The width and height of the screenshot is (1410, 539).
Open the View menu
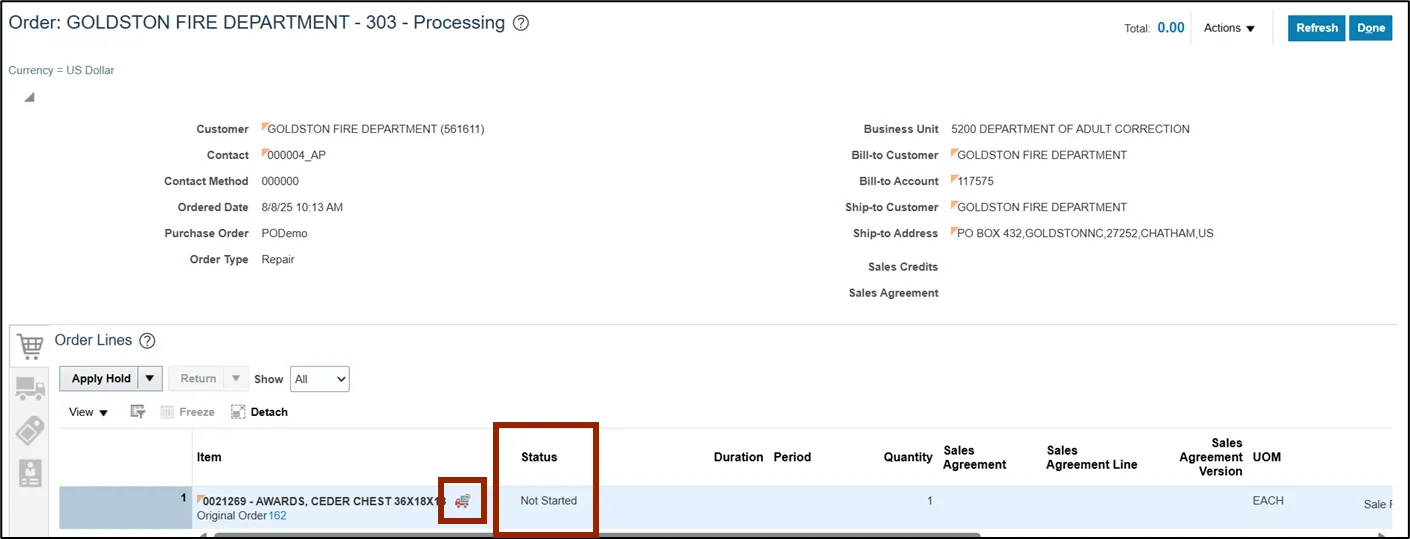tap(89, 412)
